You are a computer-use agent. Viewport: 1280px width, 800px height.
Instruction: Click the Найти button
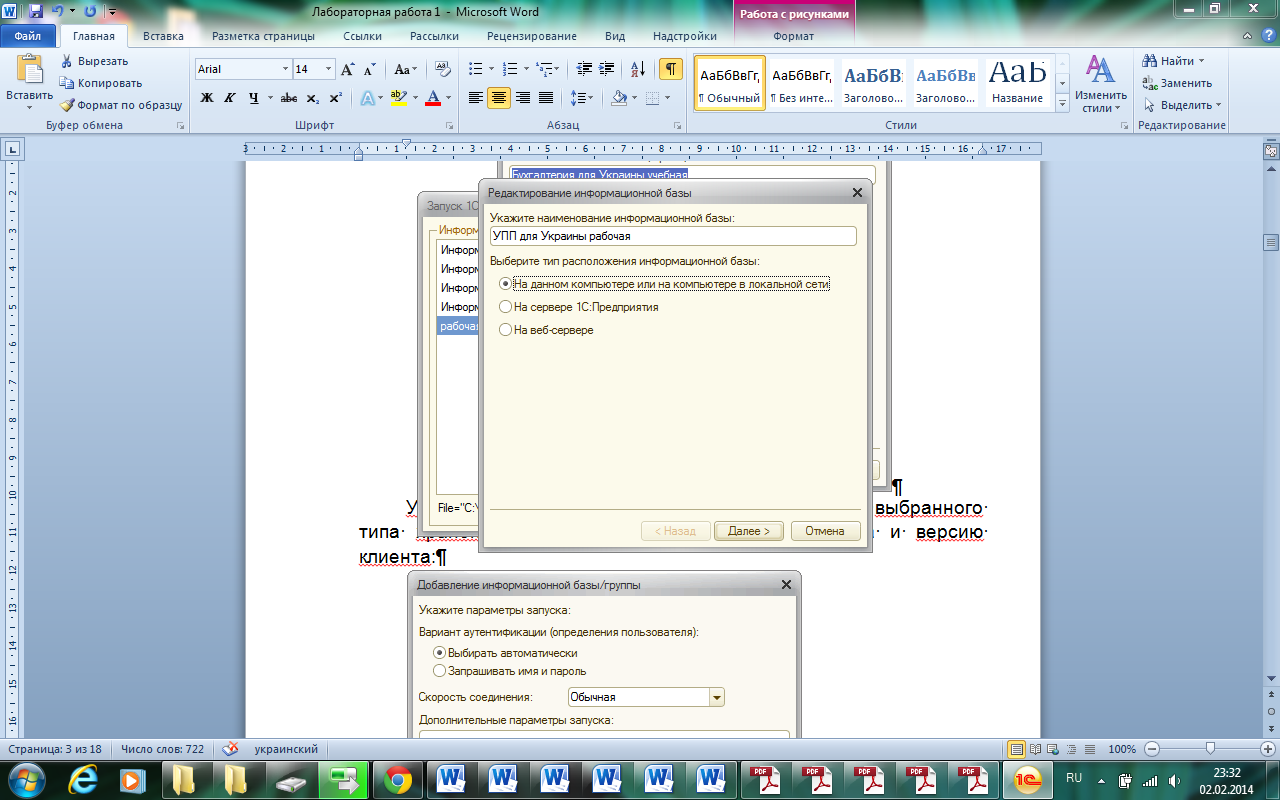1175,61
